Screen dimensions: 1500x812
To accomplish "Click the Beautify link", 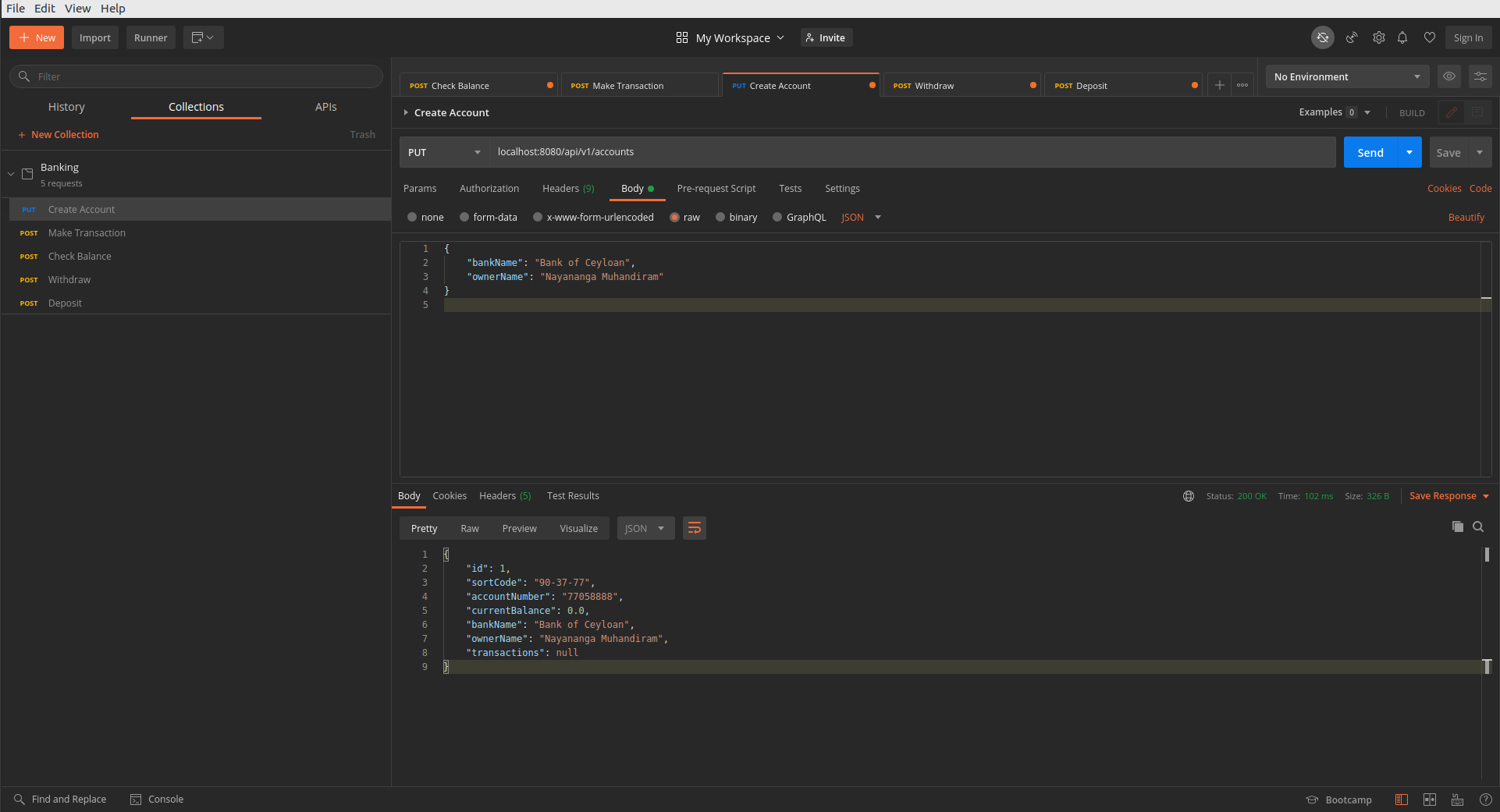I will [1466, 218].
